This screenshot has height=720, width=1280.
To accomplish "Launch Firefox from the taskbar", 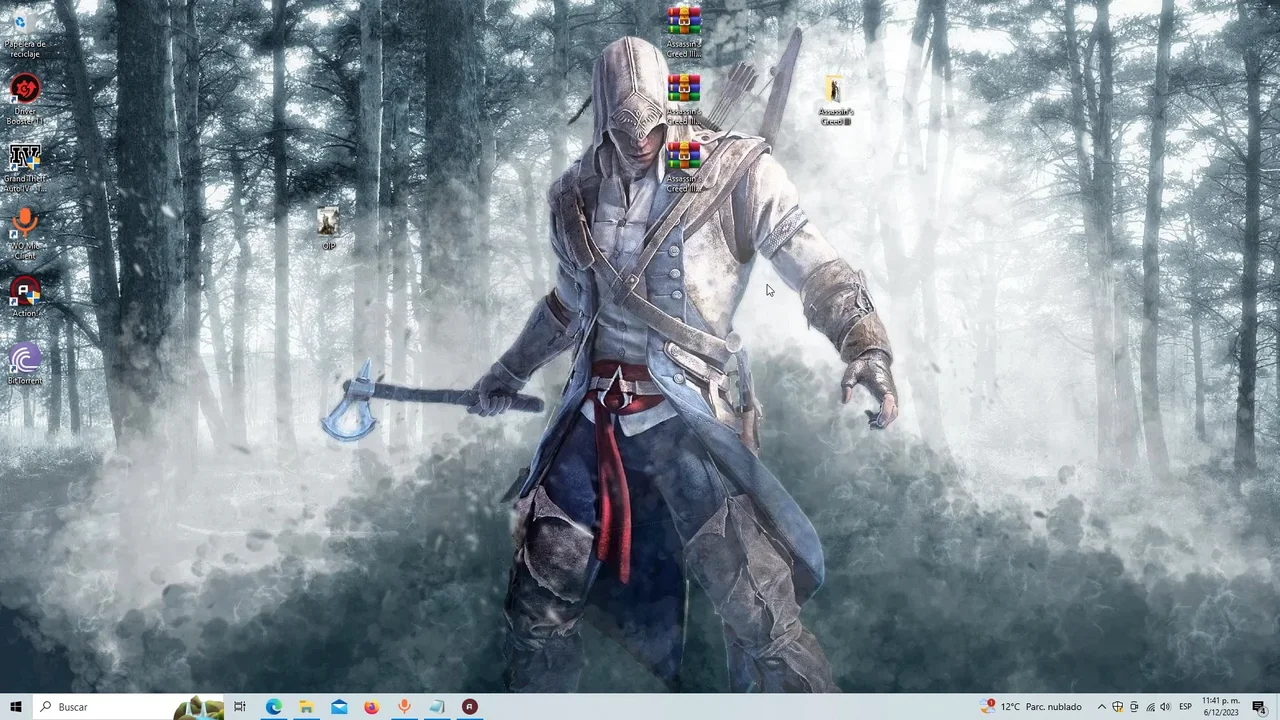I will tap(371, 707).
